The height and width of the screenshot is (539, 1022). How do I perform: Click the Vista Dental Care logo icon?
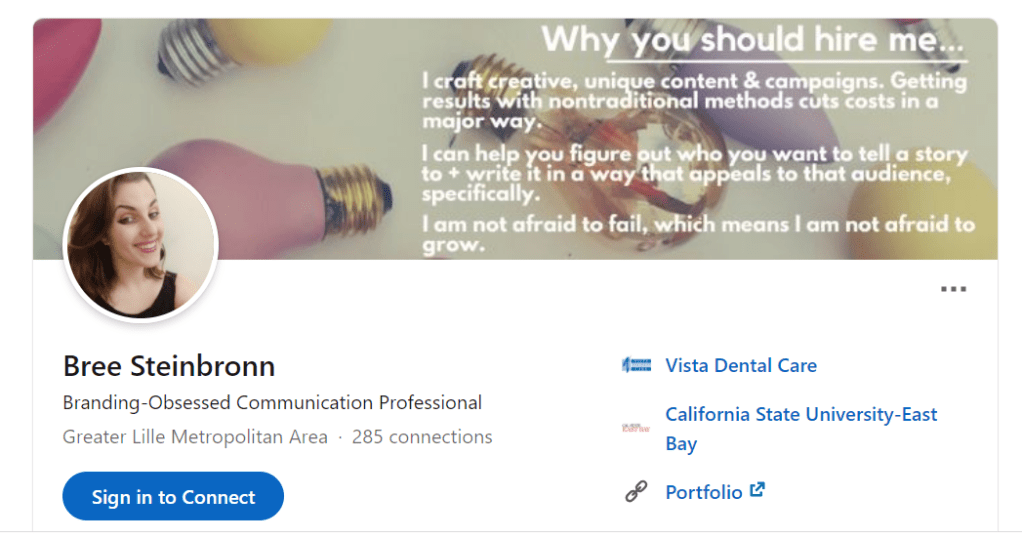[x=636, y=365]
